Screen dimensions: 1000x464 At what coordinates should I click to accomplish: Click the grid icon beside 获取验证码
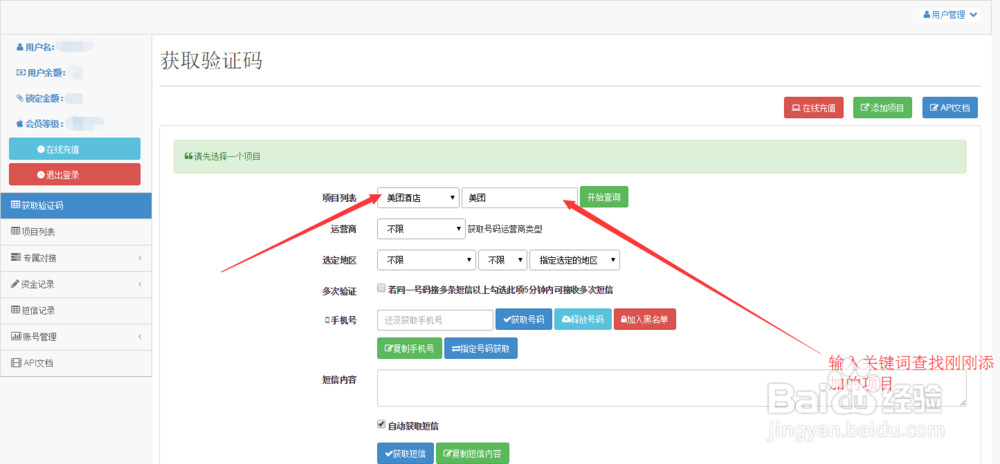coord(16,205)
